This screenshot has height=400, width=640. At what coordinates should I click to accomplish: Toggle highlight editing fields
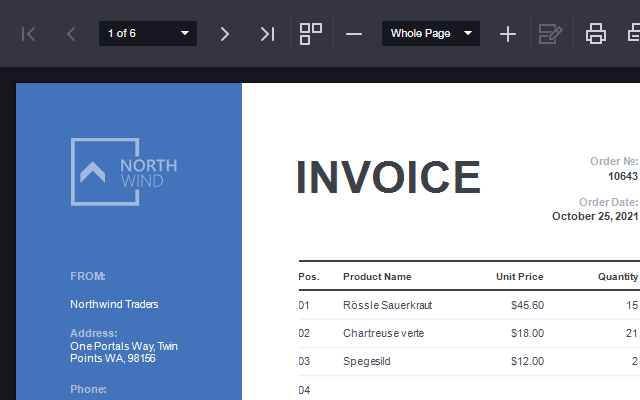coord(550,34)
